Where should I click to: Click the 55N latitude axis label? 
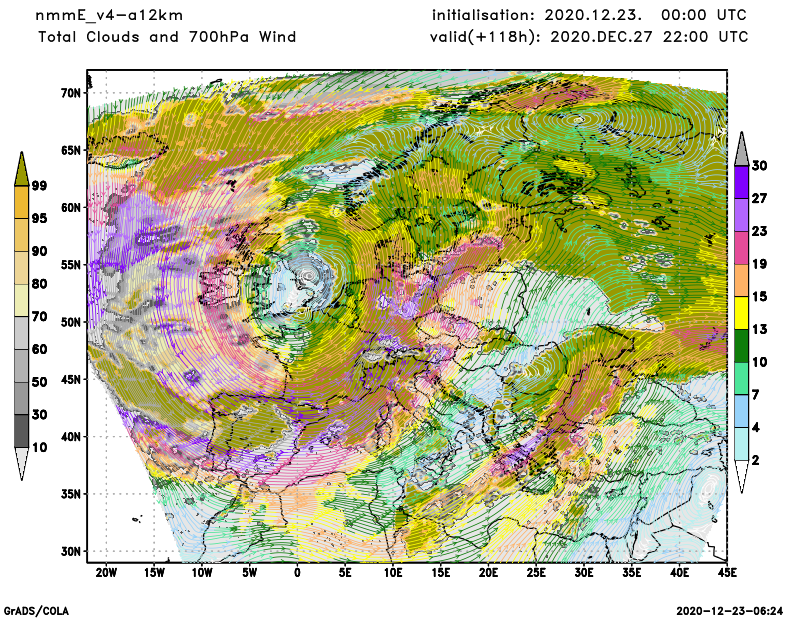(69, 265)
